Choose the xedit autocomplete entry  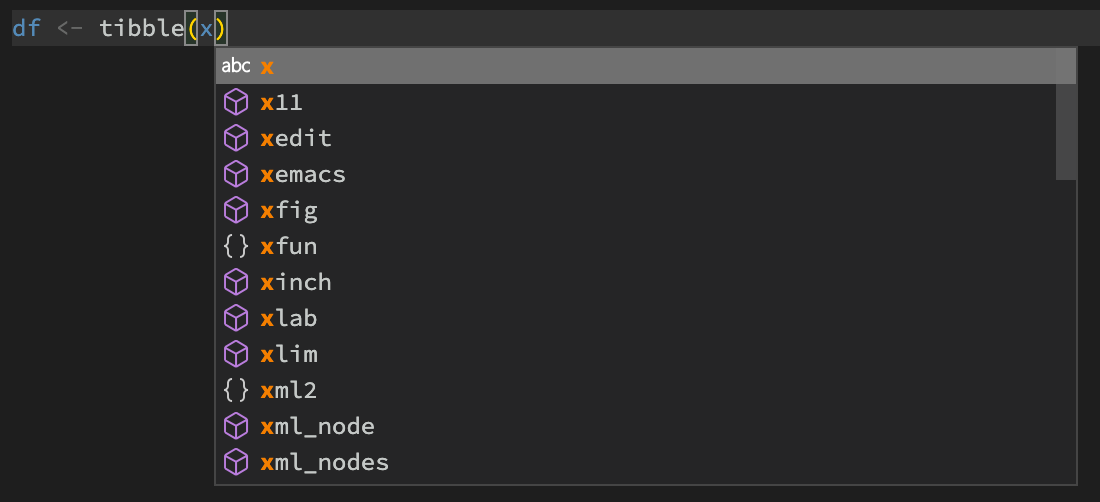[296, 138]
